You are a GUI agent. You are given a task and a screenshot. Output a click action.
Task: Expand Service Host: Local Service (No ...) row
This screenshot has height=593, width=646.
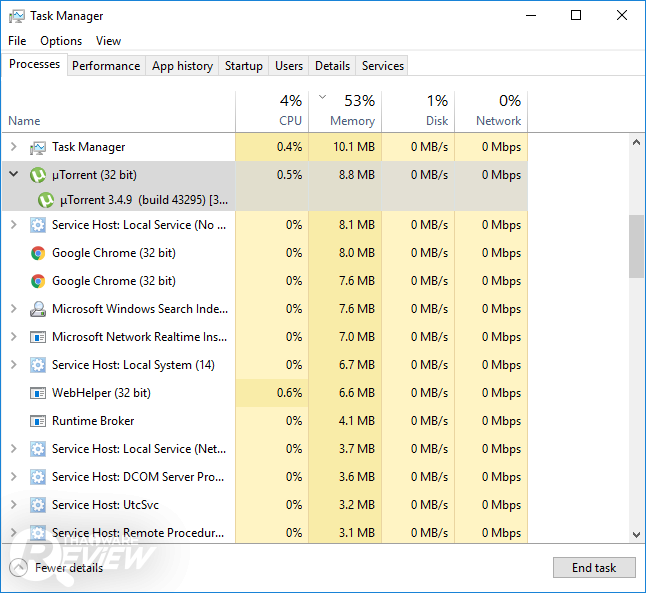pyautogui.click(x=14, y=225)
